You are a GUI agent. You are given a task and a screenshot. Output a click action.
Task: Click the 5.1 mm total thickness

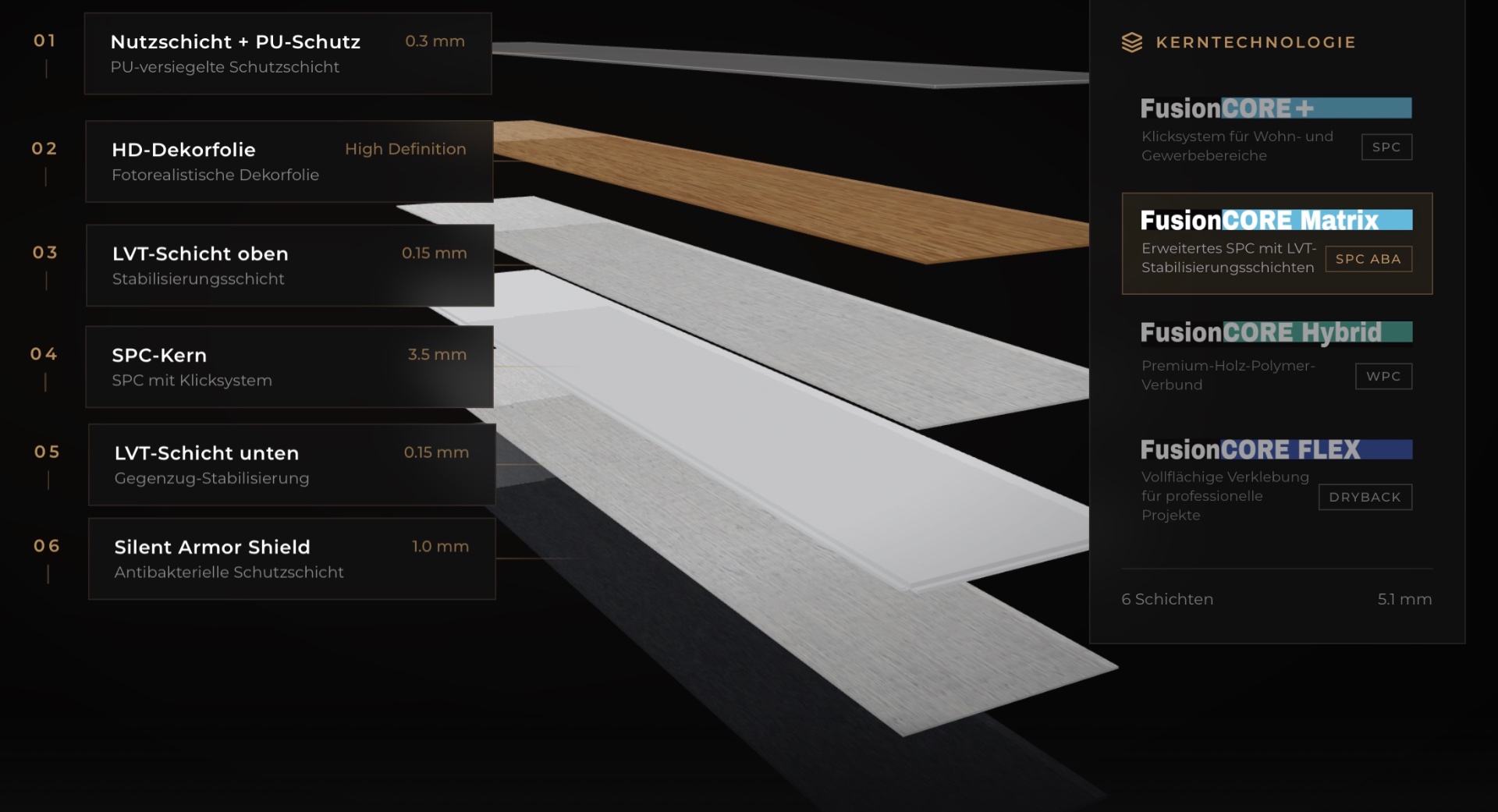(1404, 599)
